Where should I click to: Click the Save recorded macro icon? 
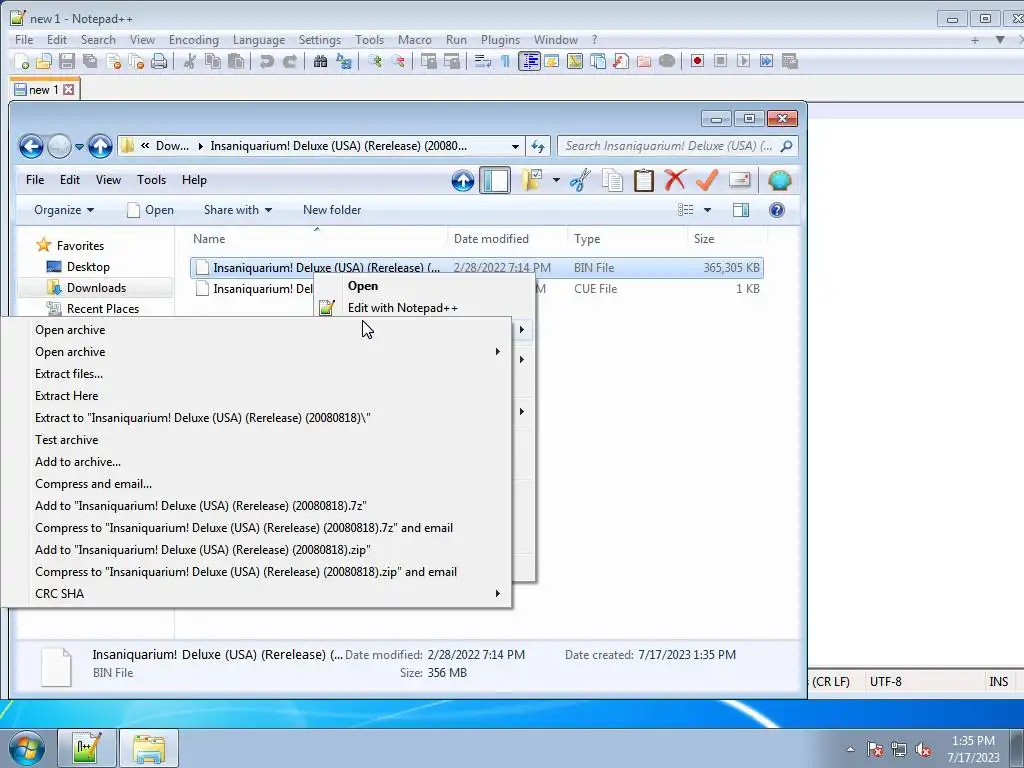pyautogui.click(x=790, y=61)
